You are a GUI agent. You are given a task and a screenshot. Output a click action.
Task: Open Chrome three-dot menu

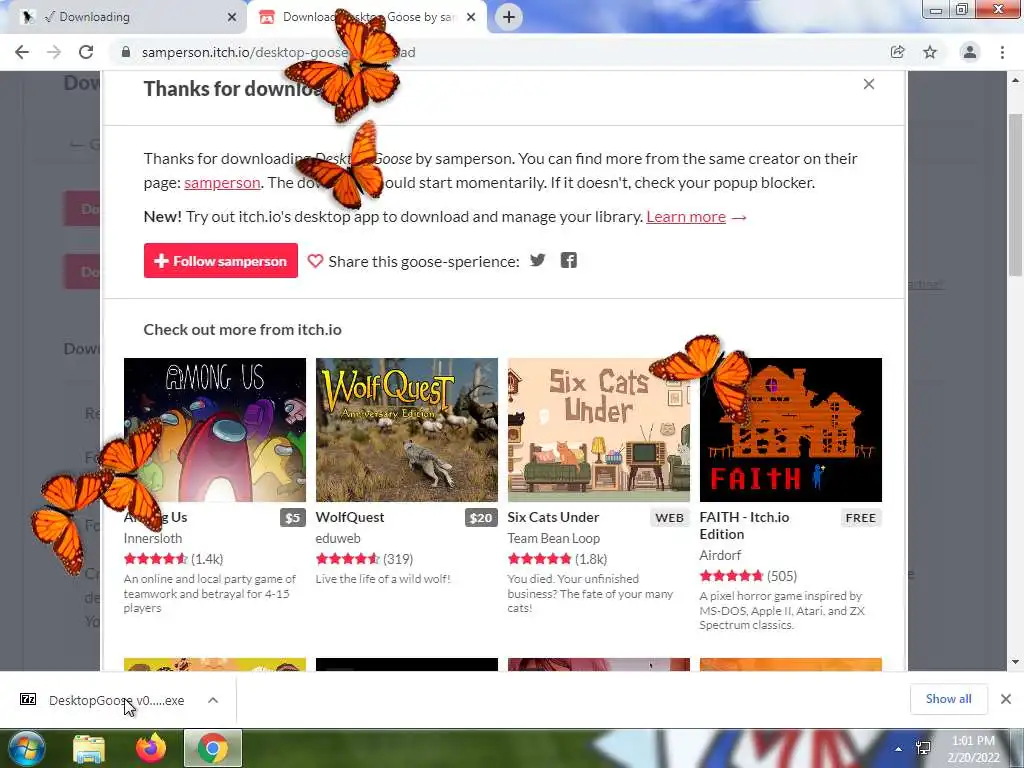point(1002,52)
